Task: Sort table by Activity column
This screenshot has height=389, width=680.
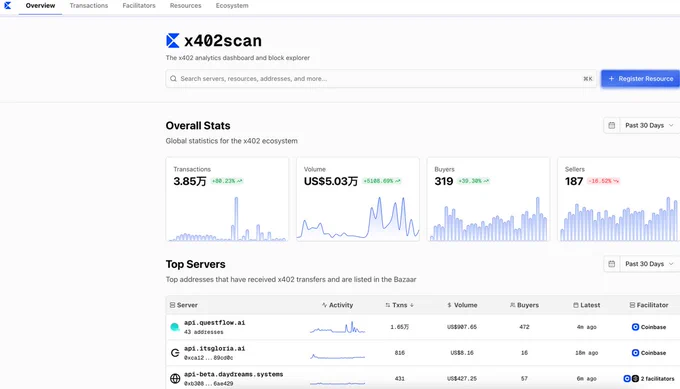Action: 337,305
